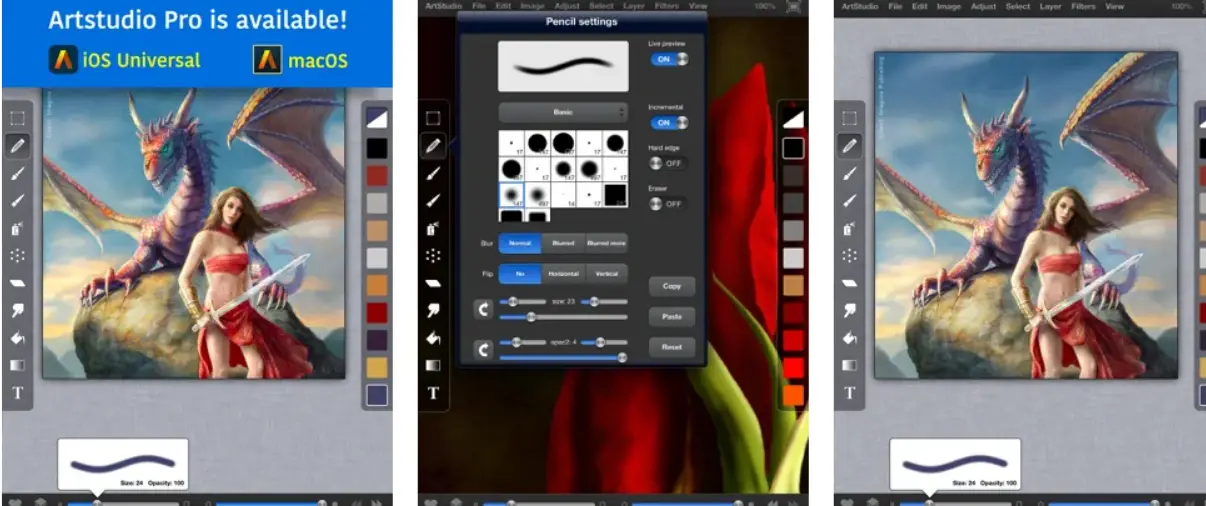This screenshot has height=506, width=1206.
Task: Choose the scatter dots tool in third screenshot
Action: [850, 255]
